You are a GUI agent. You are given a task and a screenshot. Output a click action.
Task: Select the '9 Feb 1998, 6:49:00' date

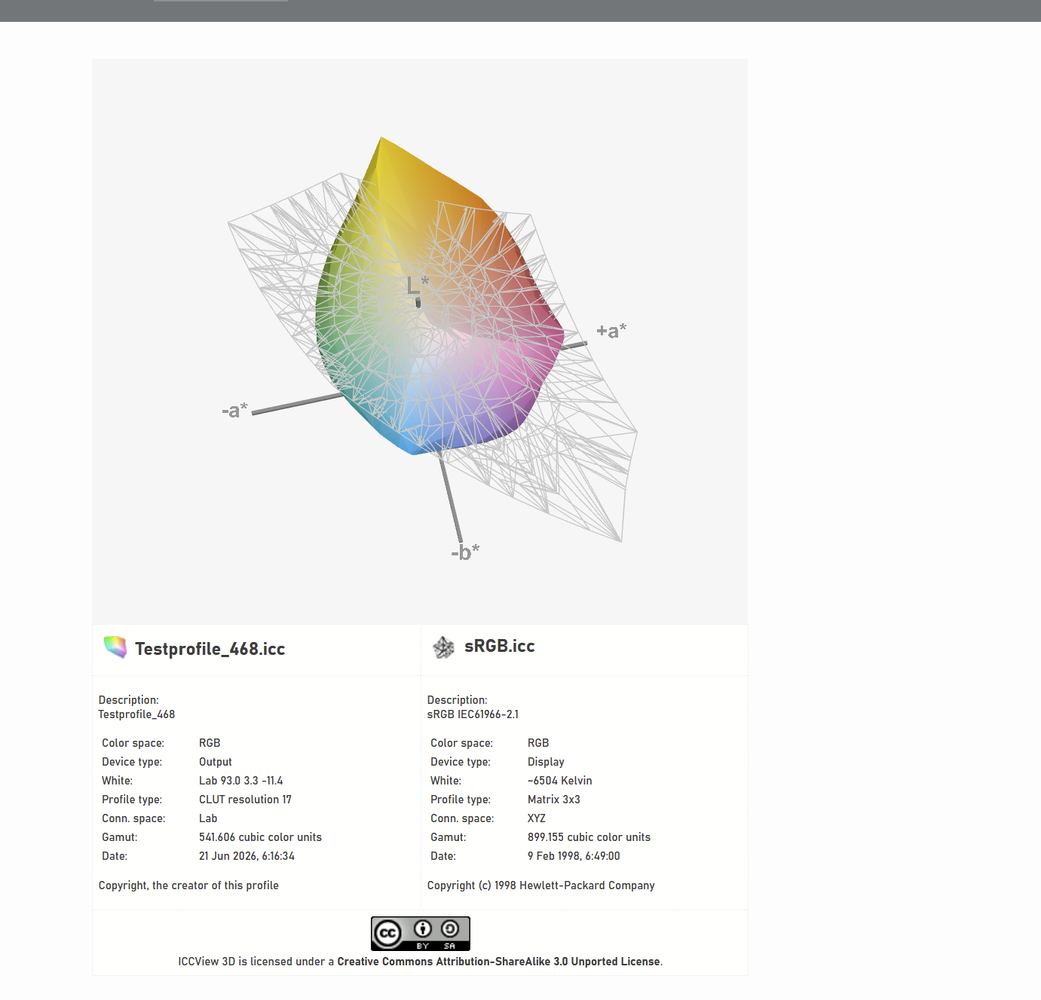(x=574, y=856)
